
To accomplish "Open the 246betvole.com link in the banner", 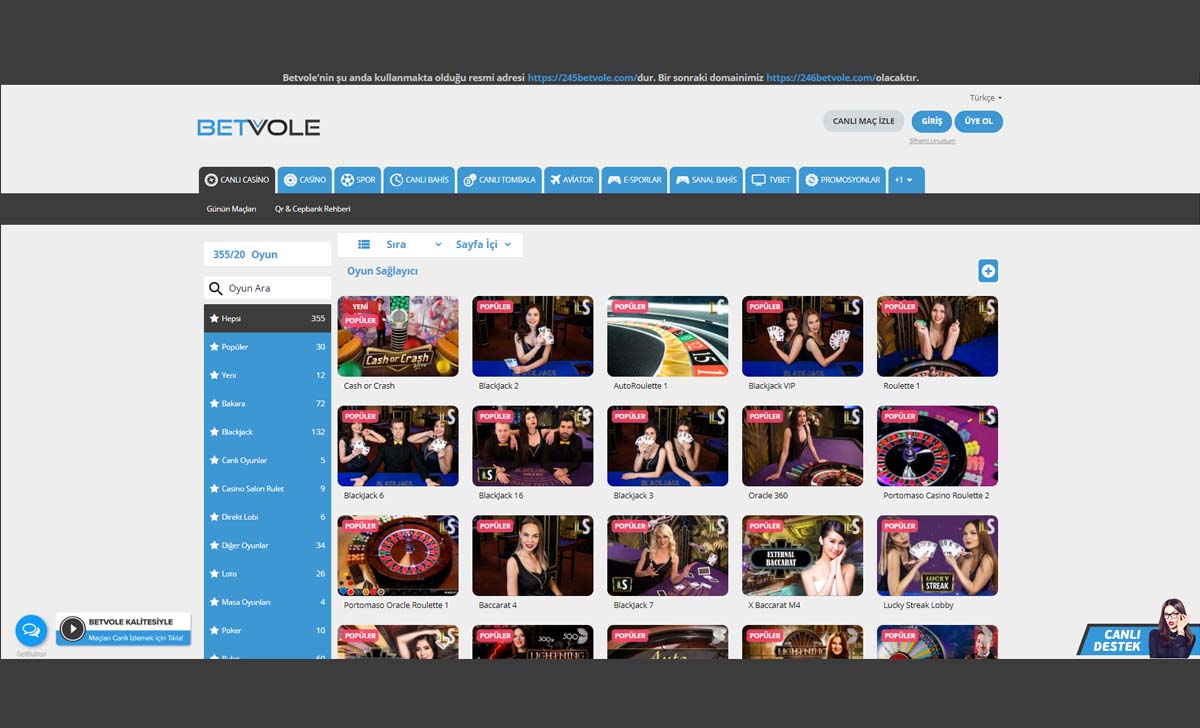I will click(821, 78).
